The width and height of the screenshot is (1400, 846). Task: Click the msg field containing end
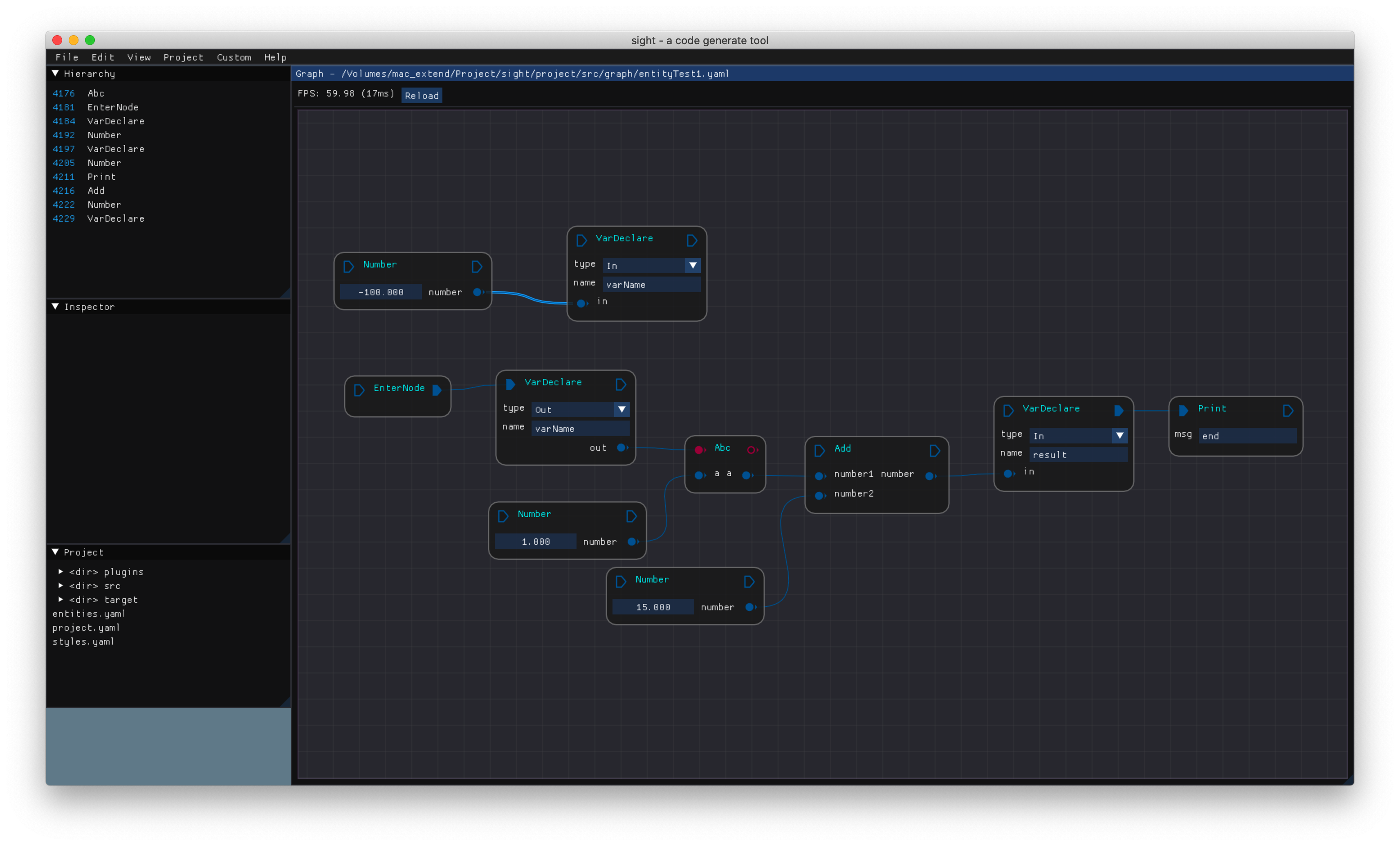tap(1247, 436)
